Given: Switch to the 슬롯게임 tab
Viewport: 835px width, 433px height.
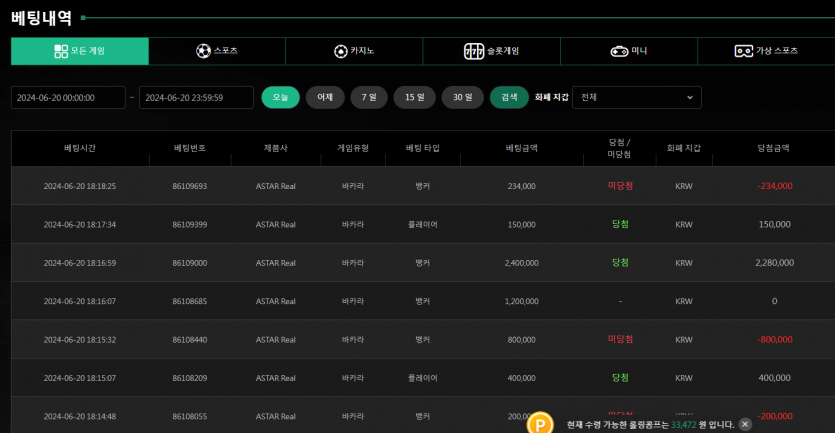Looking at the screenshot, I should pos(492,51).
